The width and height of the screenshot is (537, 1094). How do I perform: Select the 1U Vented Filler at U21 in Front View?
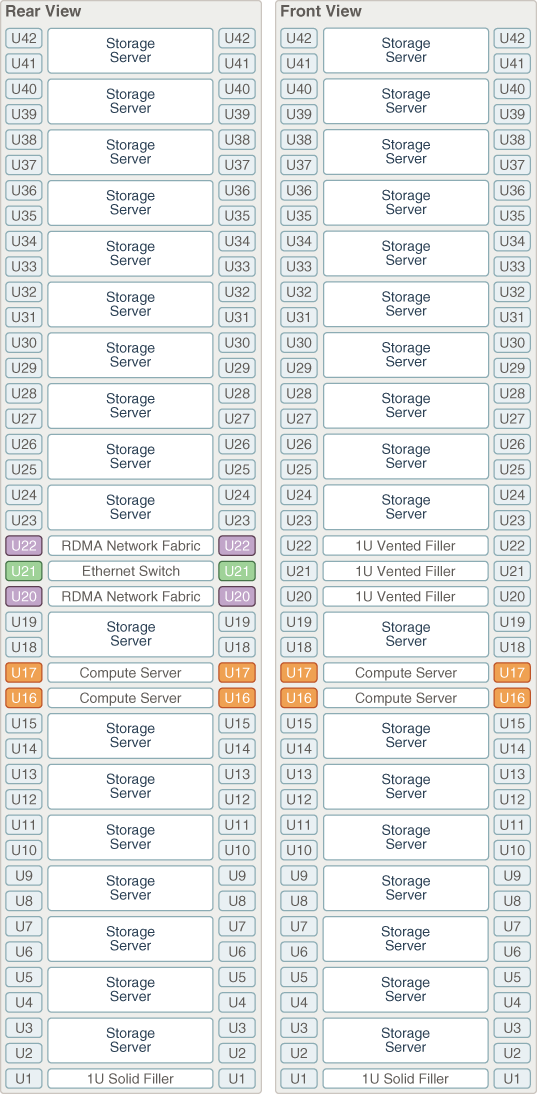[x=406, y=571]
